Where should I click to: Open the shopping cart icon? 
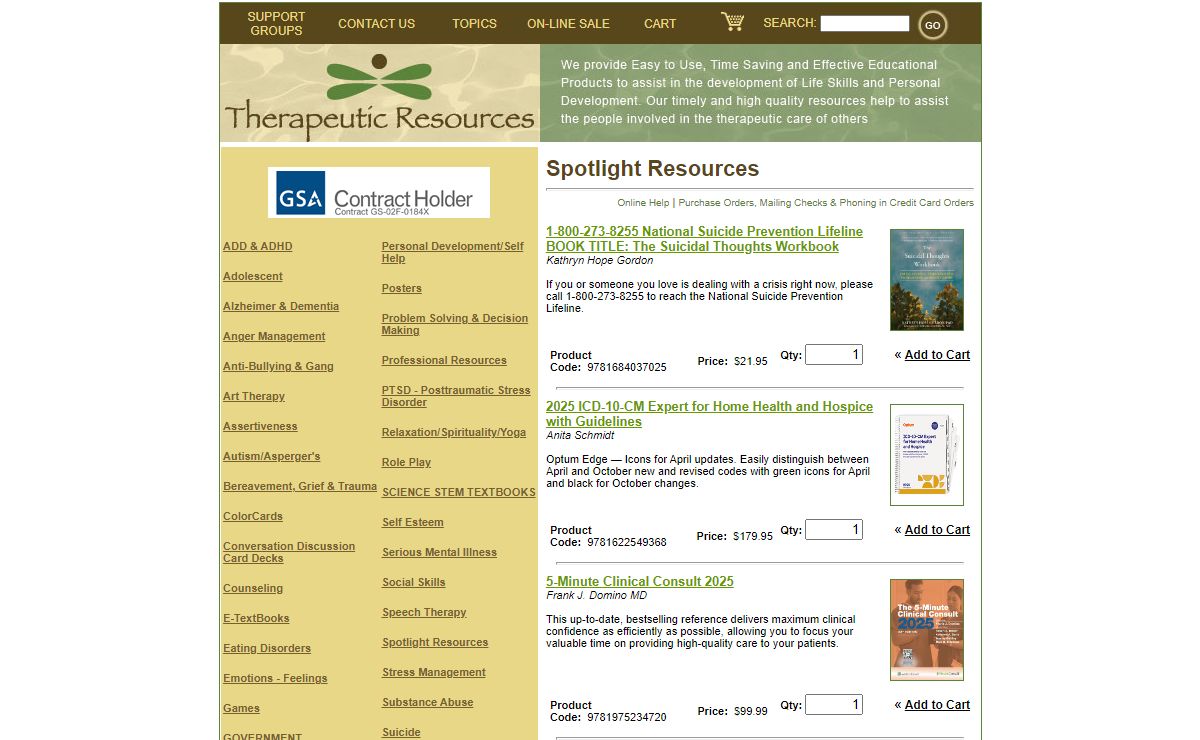pyautogui.click(x=732, y=22)
